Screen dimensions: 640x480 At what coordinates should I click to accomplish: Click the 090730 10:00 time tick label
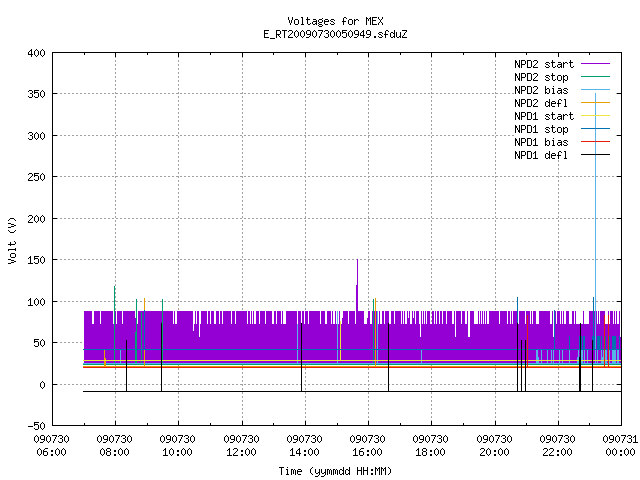(x=178, y=446)
